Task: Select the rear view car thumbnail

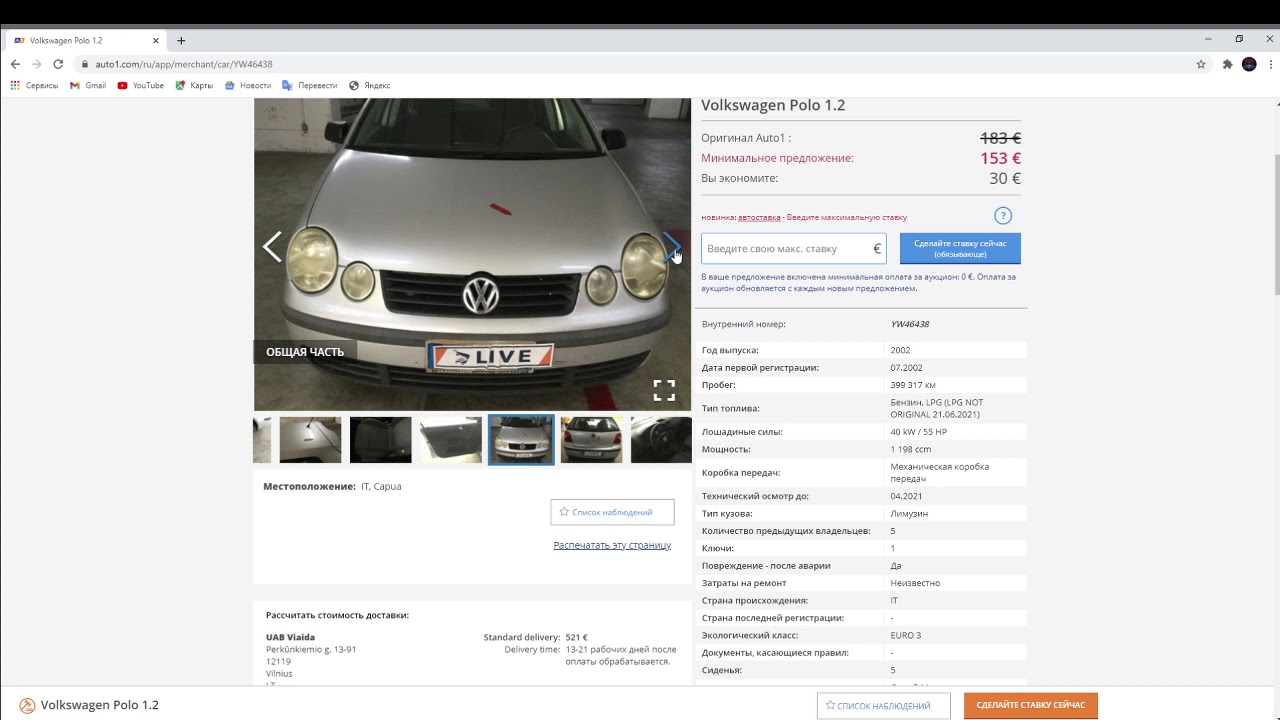Action: [x=591, y=440]
